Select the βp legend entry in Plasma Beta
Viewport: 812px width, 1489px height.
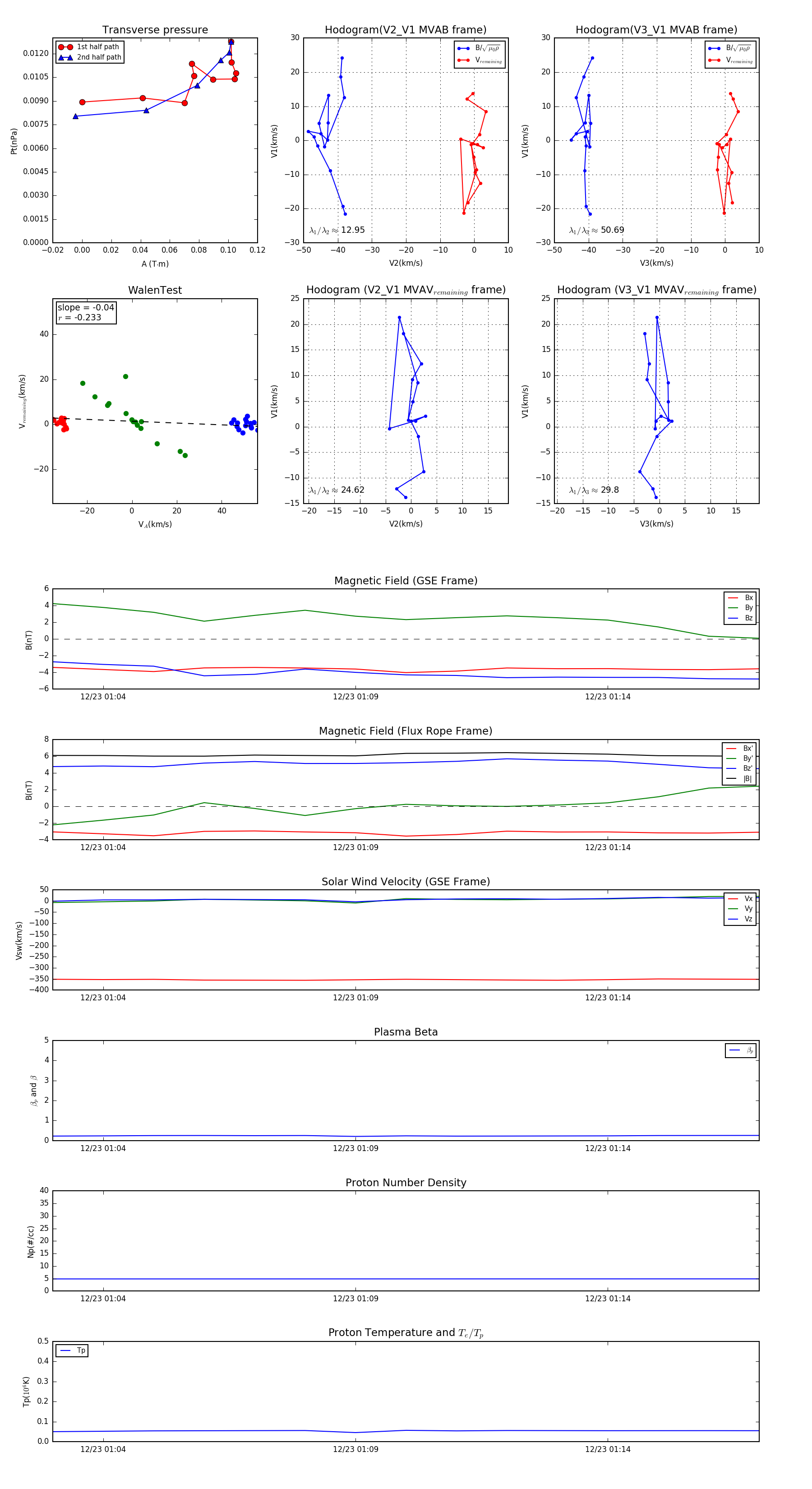pyautogui.click(x=741, y=1050)
